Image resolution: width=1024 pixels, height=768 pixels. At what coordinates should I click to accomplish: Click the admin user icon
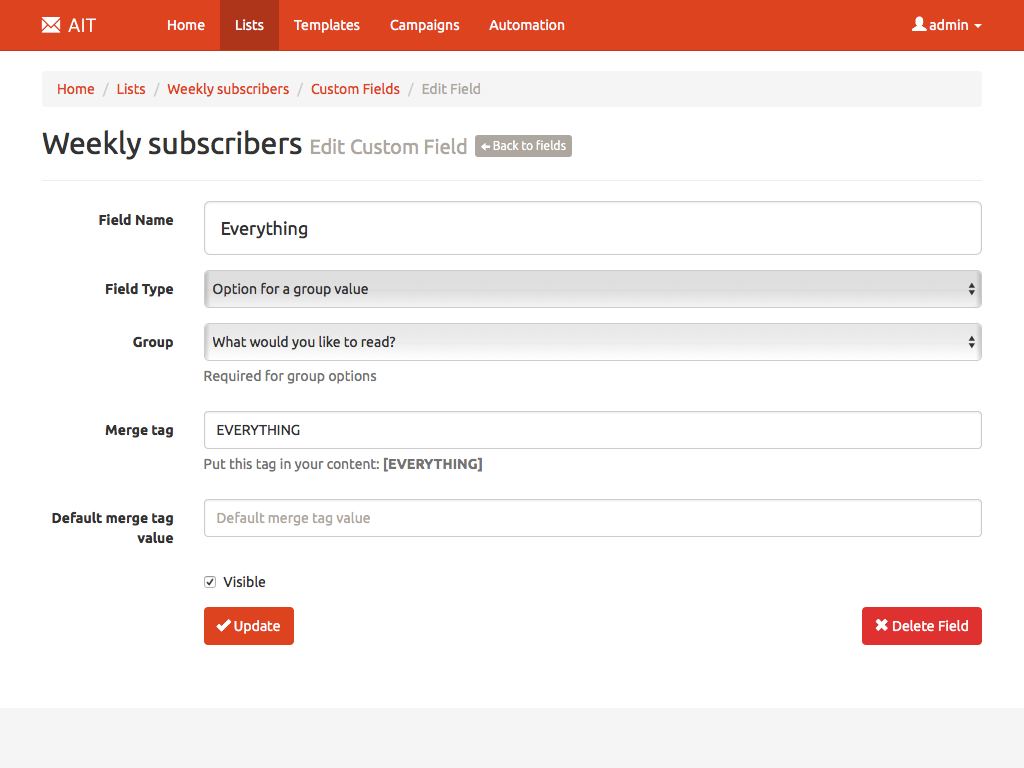(919, 24)
